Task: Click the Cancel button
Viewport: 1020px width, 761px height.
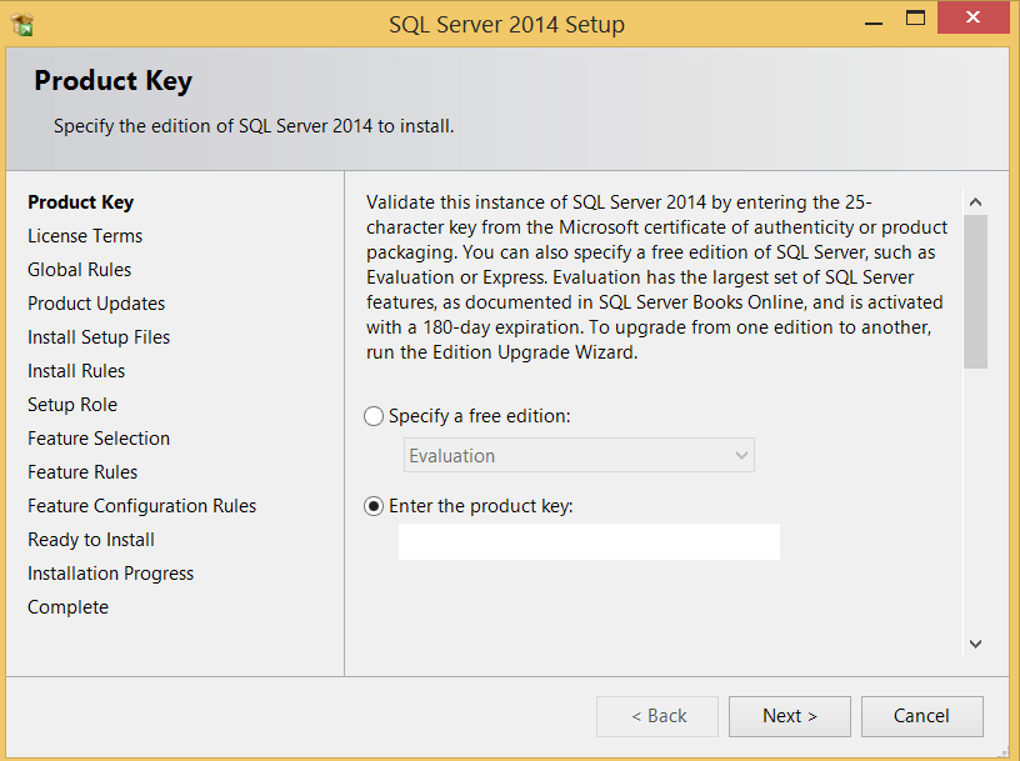Action: [922, 716]
